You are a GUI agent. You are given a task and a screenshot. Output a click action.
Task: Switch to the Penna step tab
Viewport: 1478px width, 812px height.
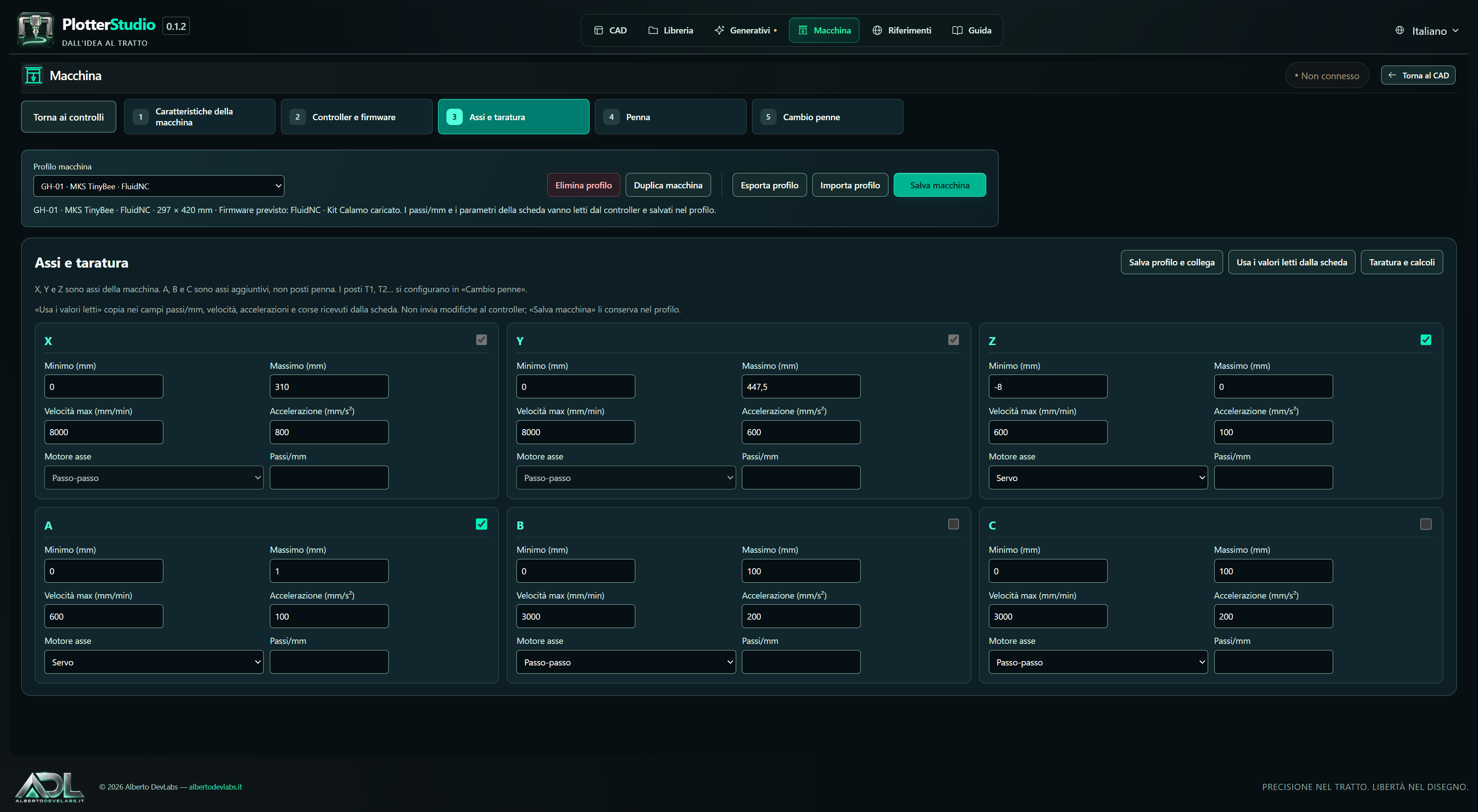pyautogui.click(x=670, y=117)
